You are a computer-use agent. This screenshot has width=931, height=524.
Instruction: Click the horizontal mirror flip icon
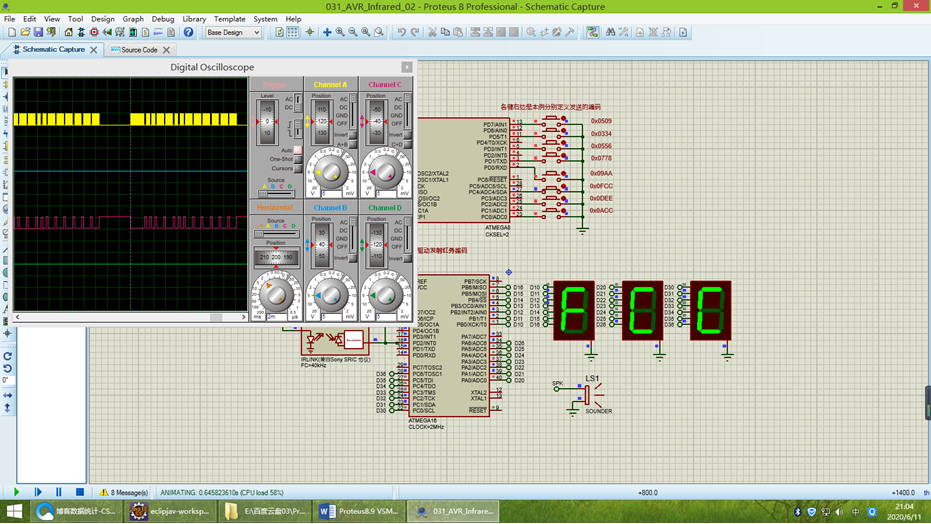tap(8, 395)
